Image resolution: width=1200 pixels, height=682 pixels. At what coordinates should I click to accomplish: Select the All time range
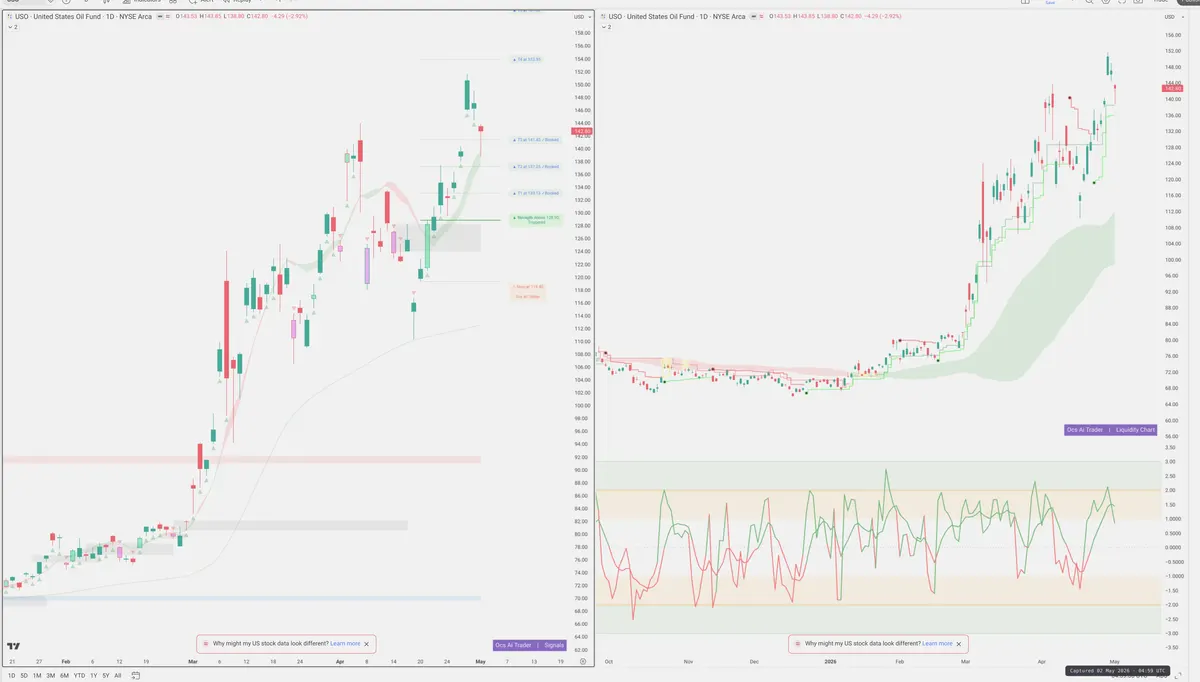click(117, 676)
